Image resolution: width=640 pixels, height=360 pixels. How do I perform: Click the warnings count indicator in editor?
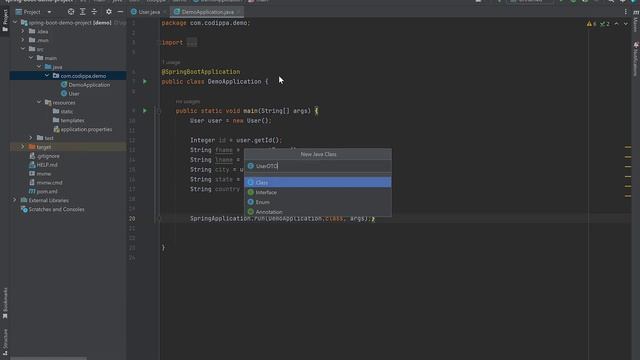click(x=591, y=24)
